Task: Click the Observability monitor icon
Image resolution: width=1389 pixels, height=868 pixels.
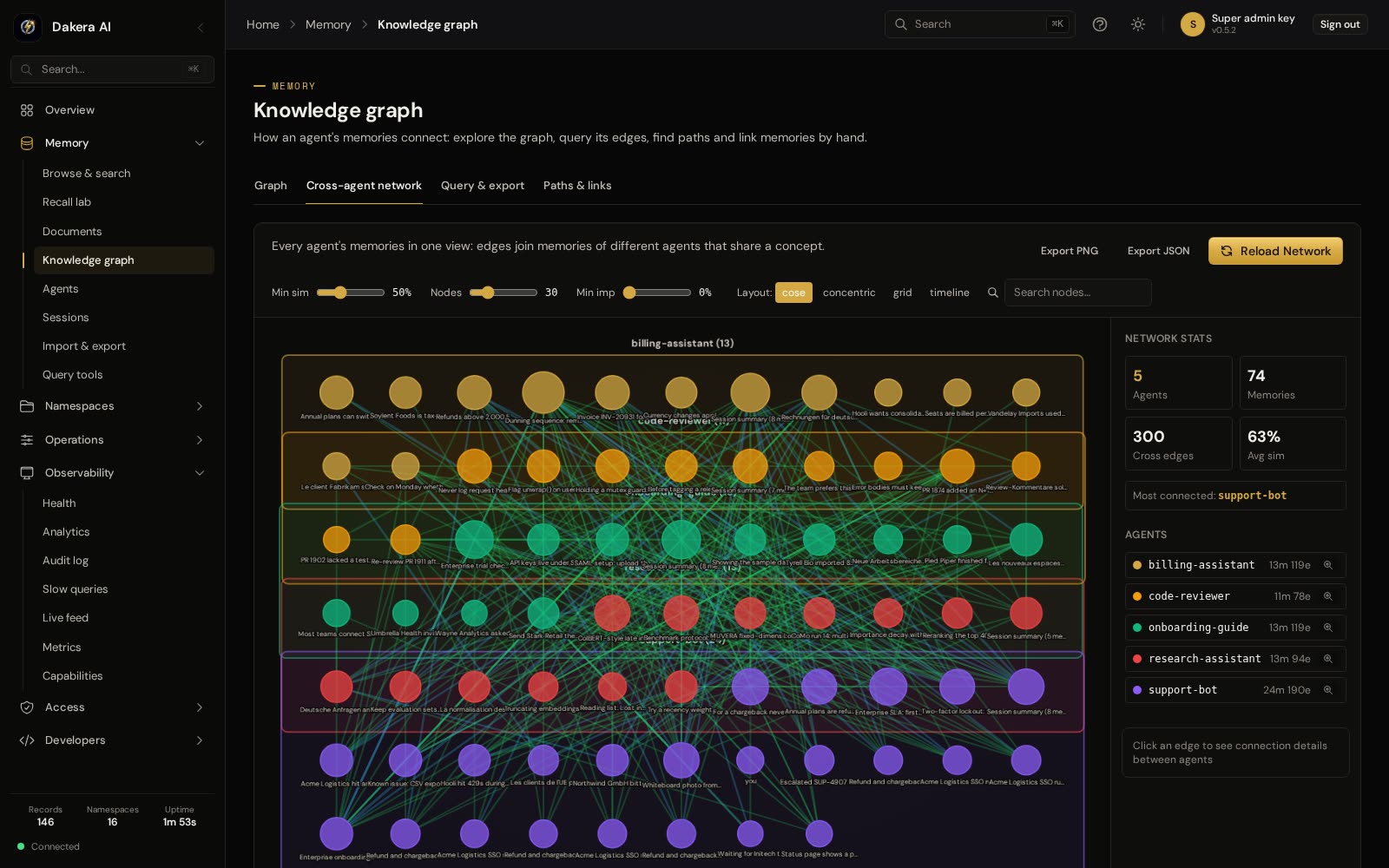Action: (27, 473)
